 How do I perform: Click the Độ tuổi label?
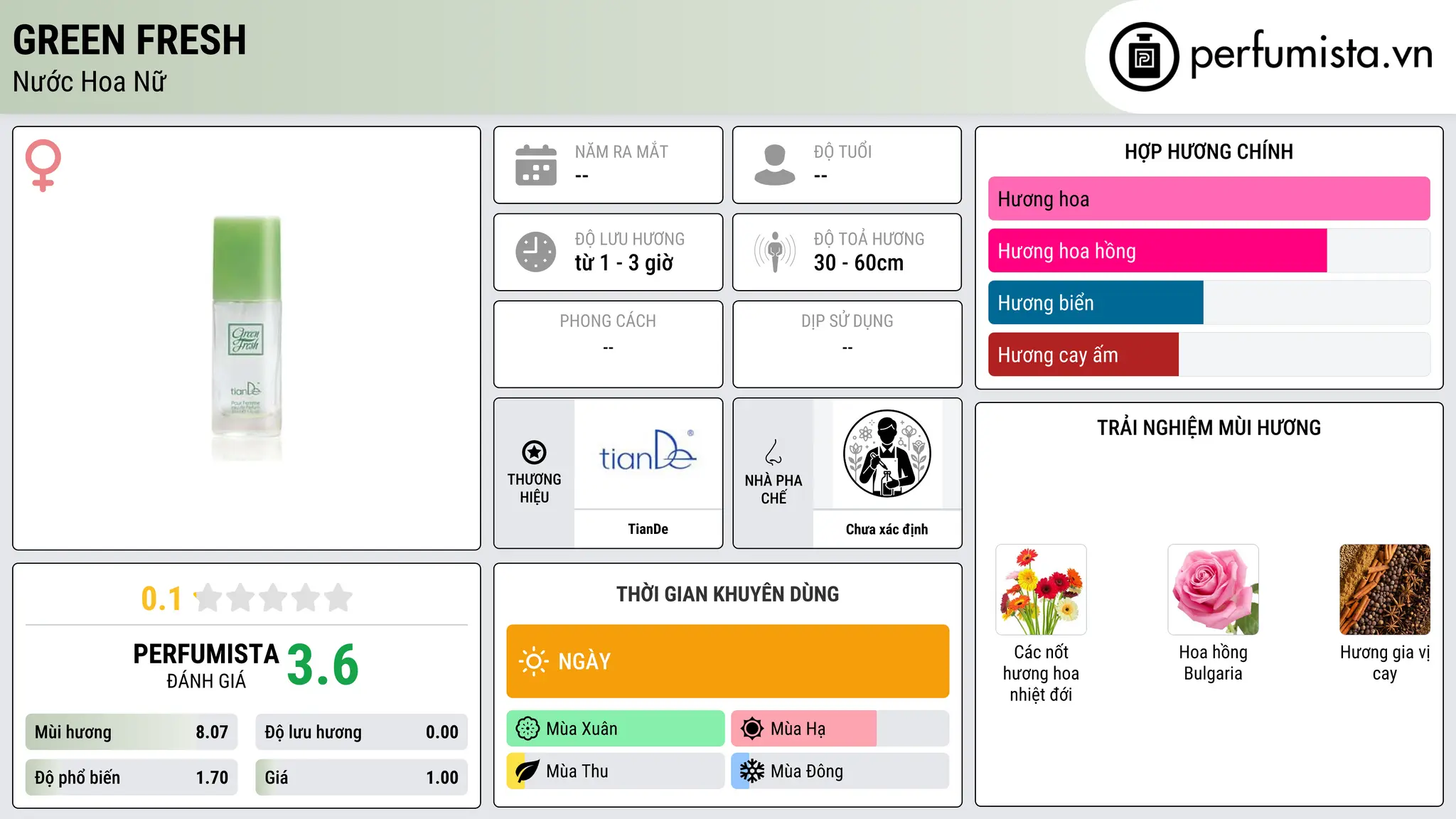842,152
